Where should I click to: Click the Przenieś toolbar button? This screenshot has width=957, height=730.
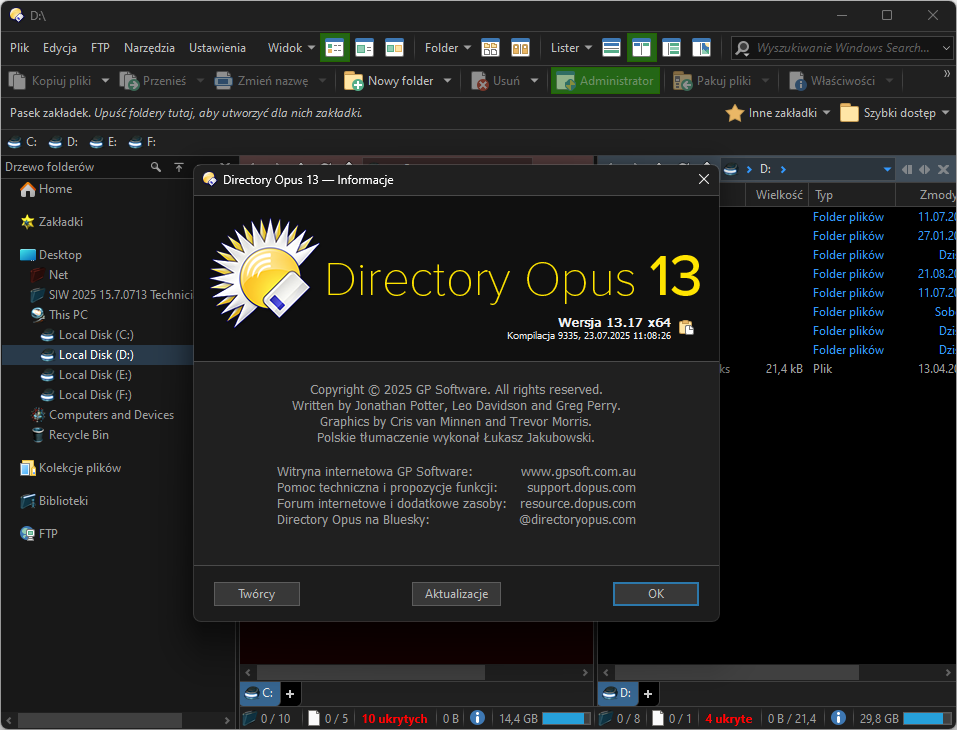point(154,81)
